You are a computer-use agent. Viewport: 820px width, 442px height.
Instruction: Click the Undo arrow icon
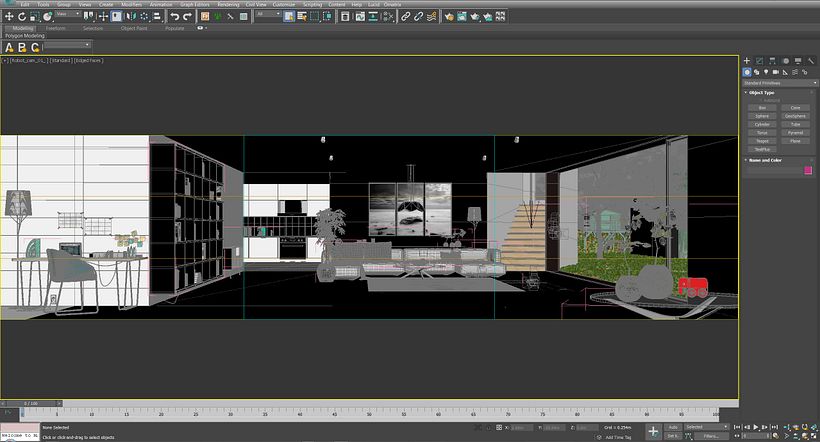174,16
